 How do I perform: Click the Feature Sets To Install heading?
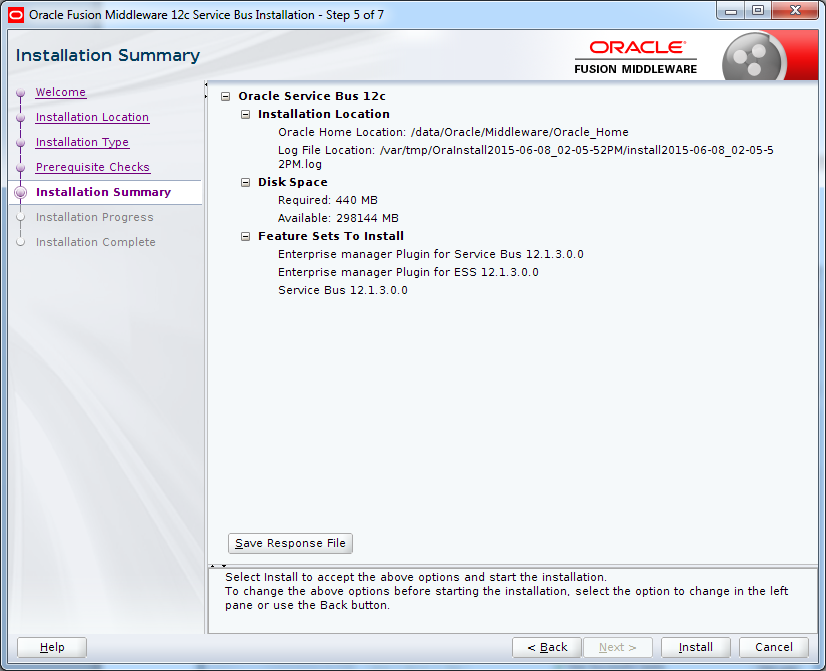(331, 236)
